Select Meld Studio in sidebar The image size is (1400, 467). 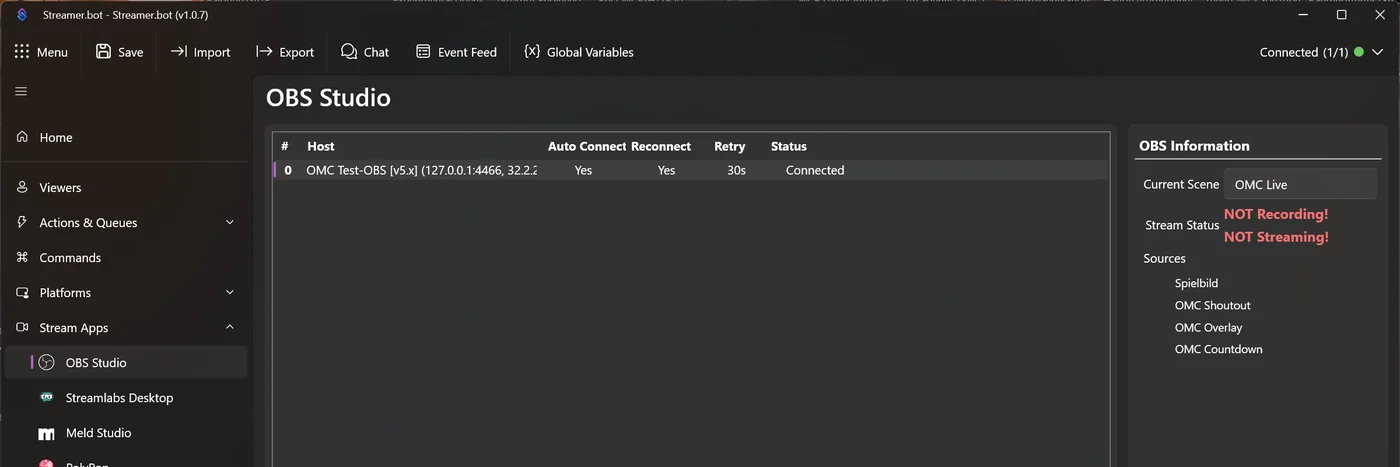click(126, 433)
